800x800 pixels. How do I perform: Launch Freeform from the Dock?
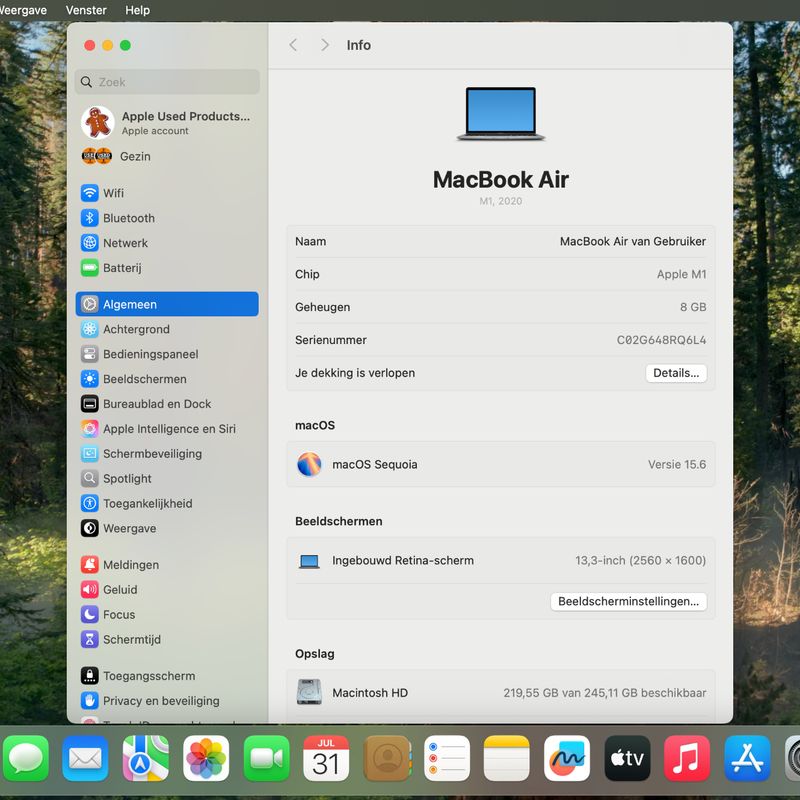[567, 759]
